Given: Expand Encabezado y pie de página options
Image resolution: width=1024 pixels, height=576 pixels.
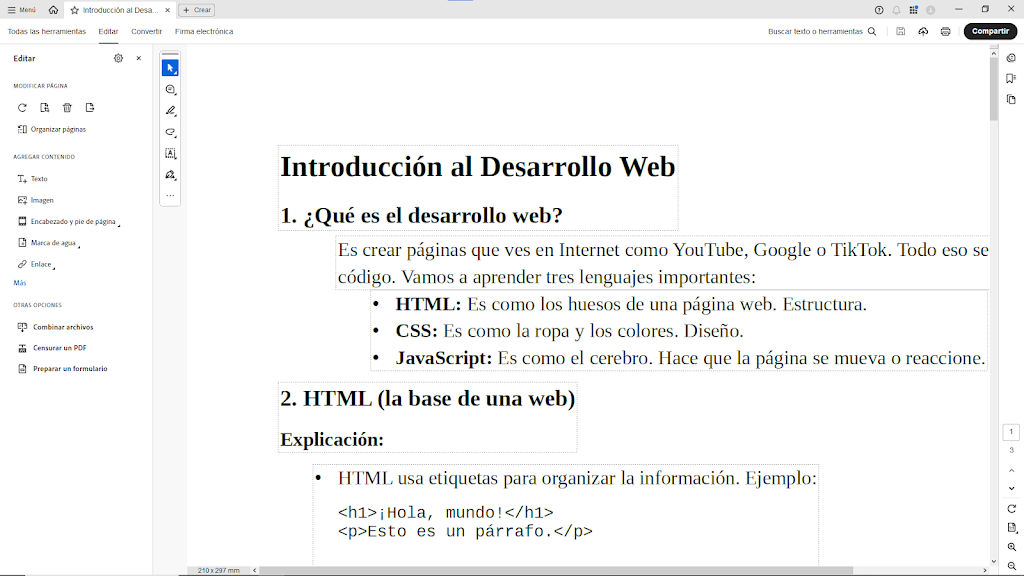Looking at the screenshot, I should click(72, 222).
